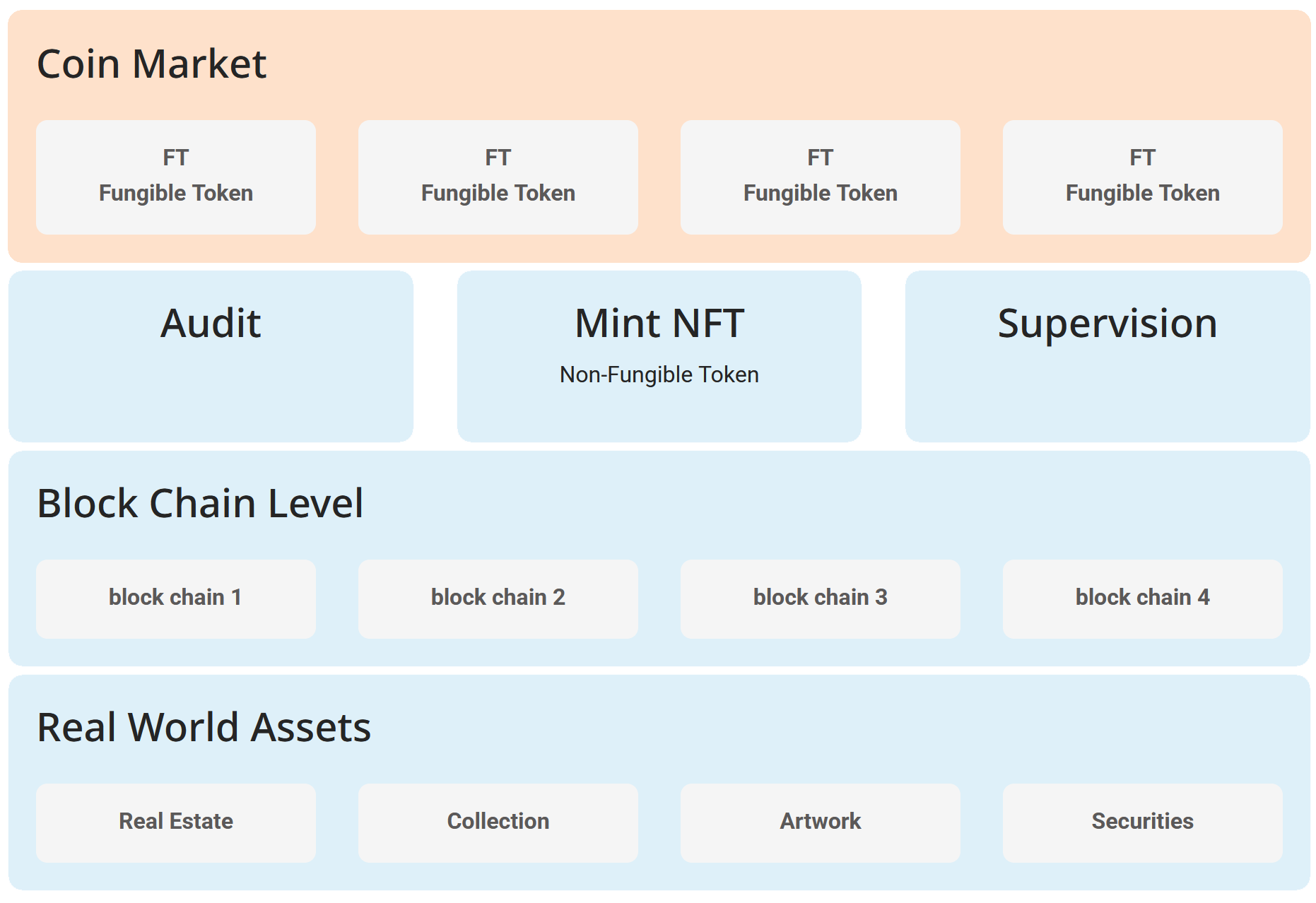The width and height of the screenshot is (1316, 903).
Task: Open the third FT Fungible Token card
Action: (x=820, y=177)
